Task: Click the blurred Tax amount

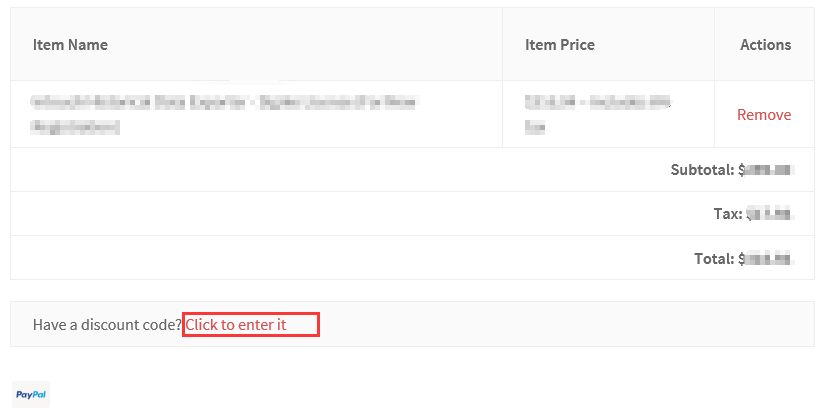Action: [x=770, y=214]
